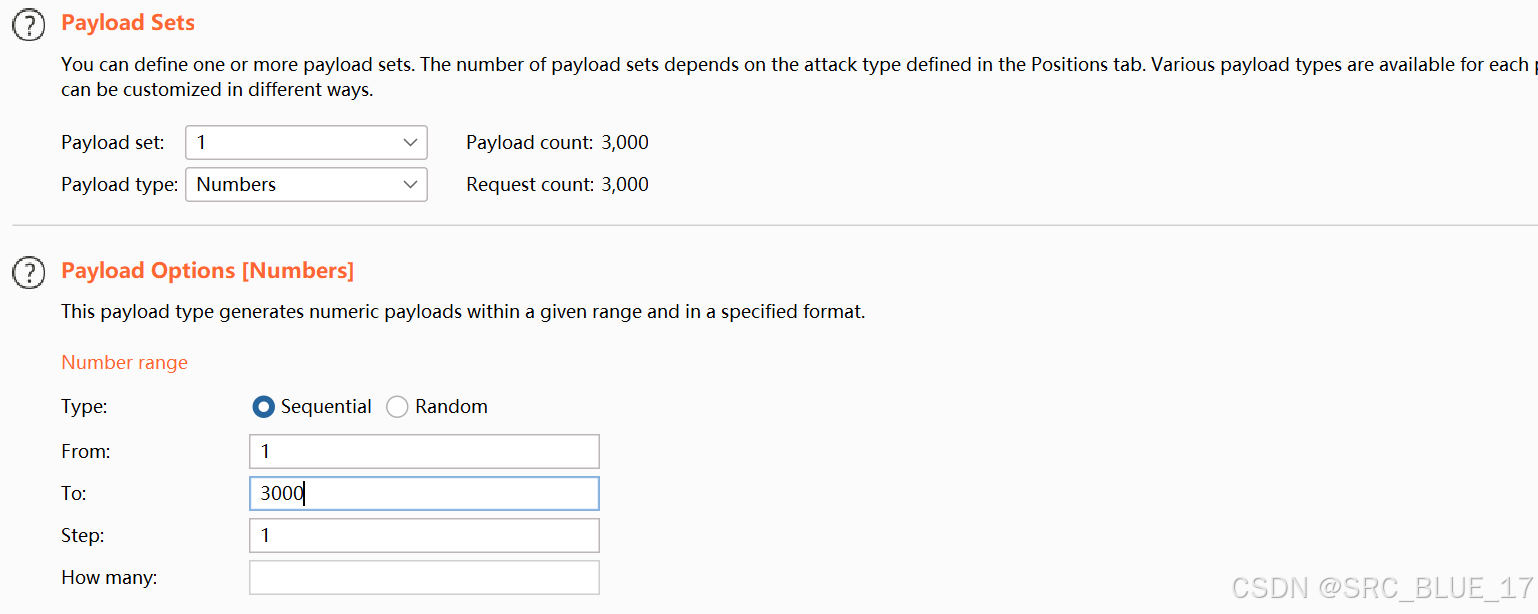The width and height of the screenshot is (1538, 614).
Task: Focus the To field containing 3000
Action: pyautogui.click(x=424, y=493)
